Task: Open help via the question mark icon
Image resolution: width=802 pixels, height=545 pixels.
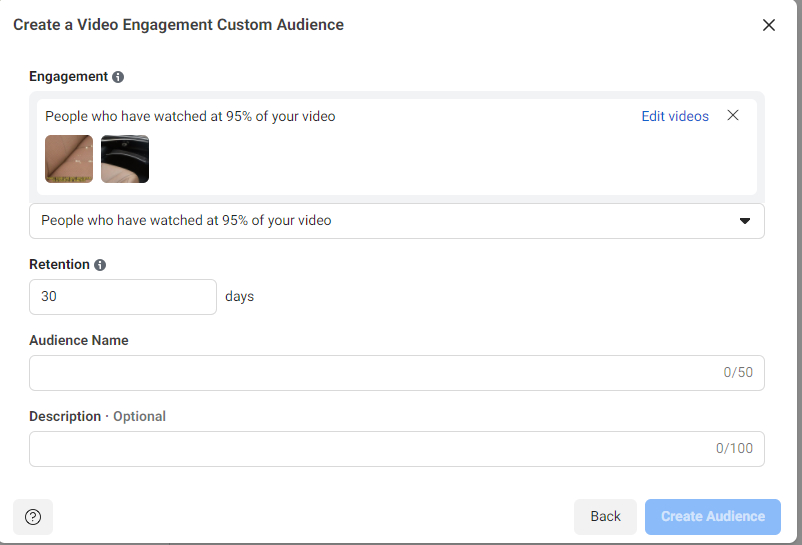Action: click(33, 517)
